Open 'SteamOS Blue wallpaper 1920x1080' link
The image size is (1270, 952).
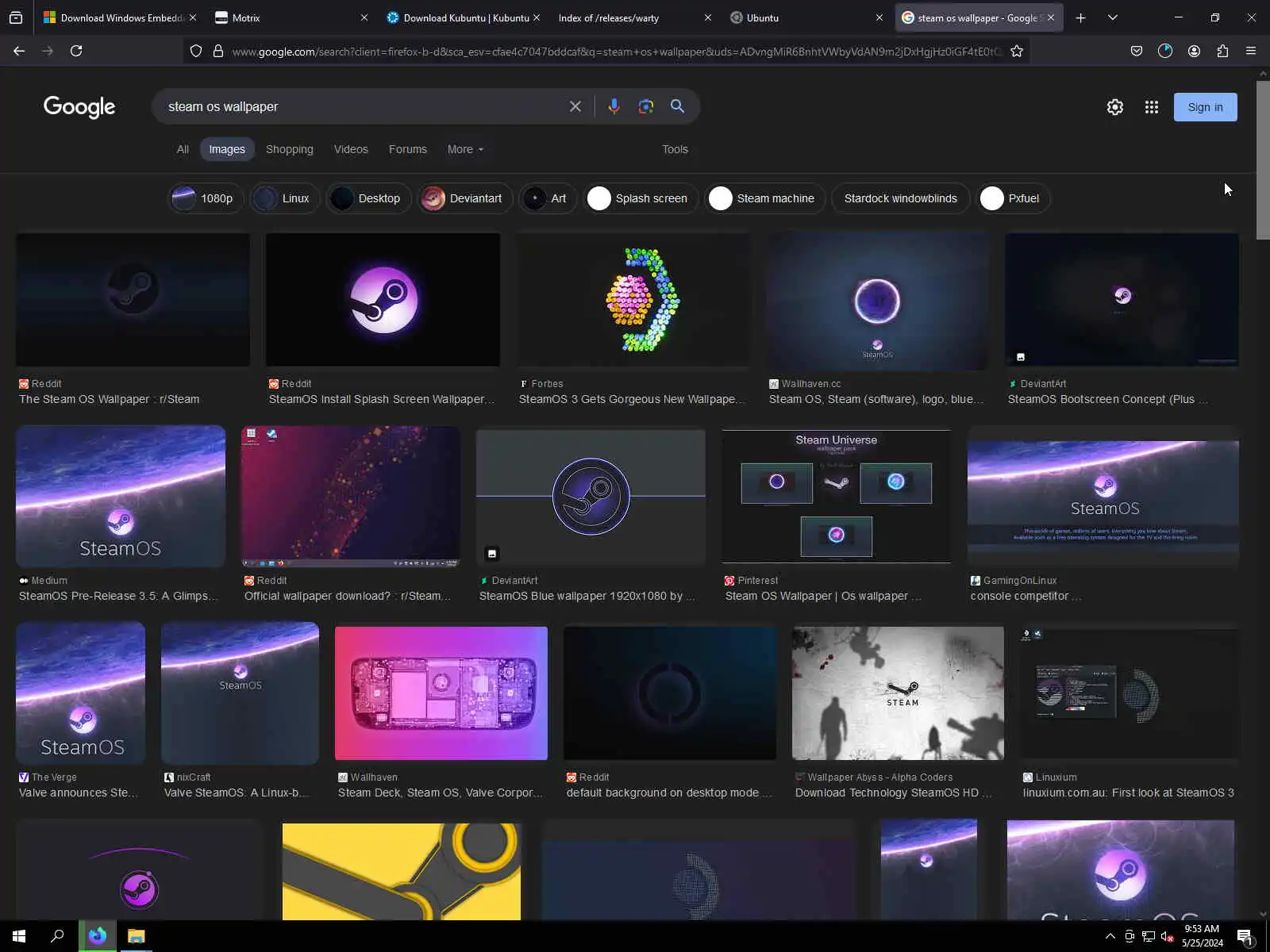(x=587, y=596)
